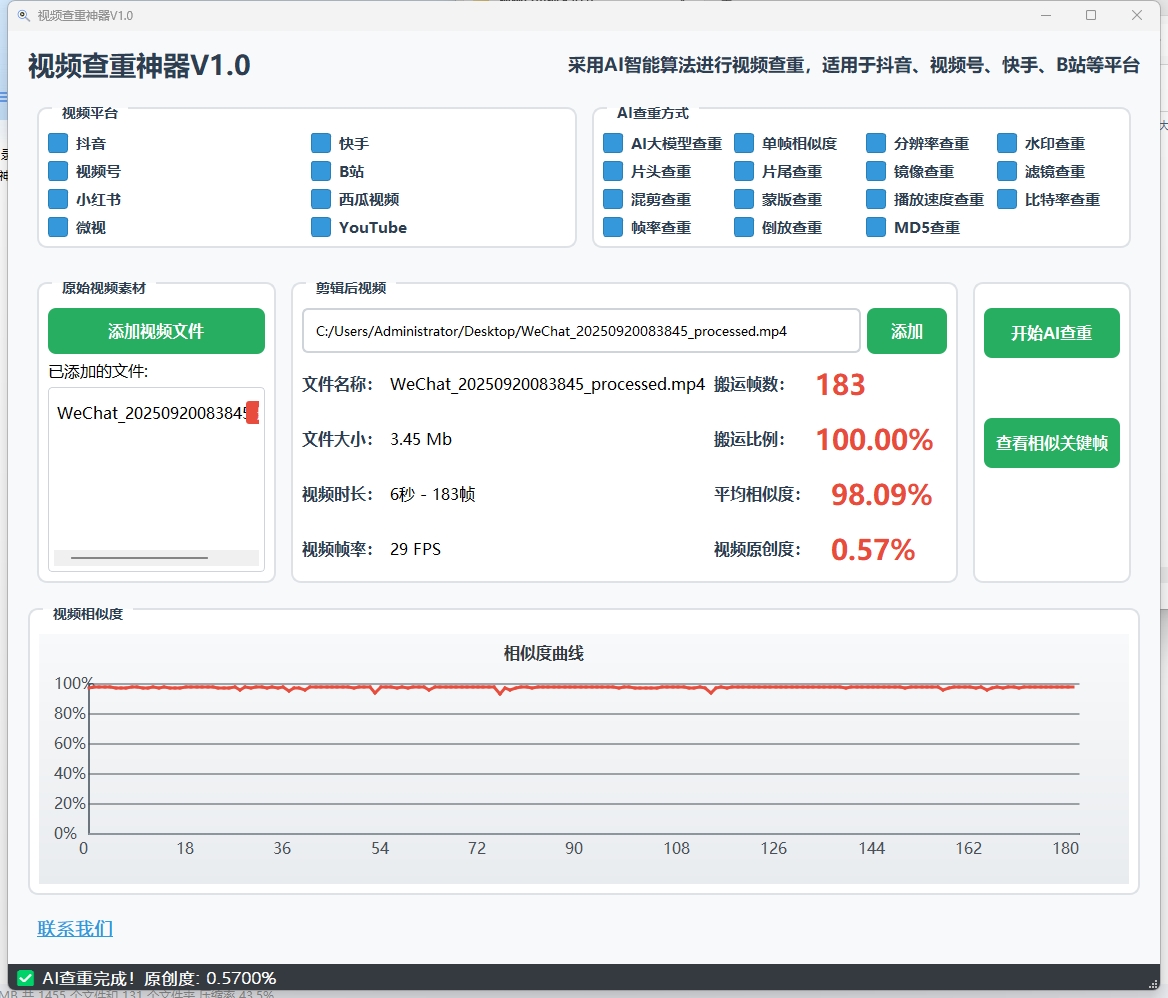Screen dimensions: 1168x998
Task: Check the AI大模型查重 option
Action: 612,143
